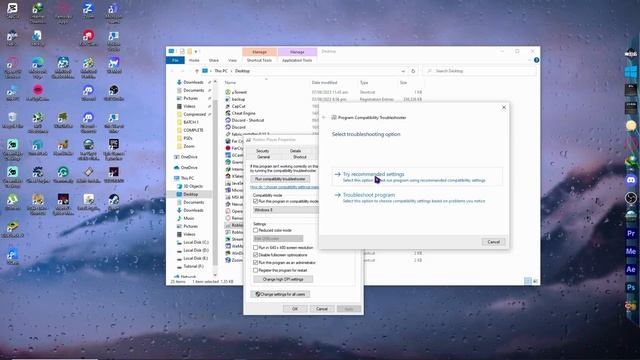Viewport: 640px width, 360px height.
Task: Click 'This PC' in the address bar path
Action: point(221,71)
